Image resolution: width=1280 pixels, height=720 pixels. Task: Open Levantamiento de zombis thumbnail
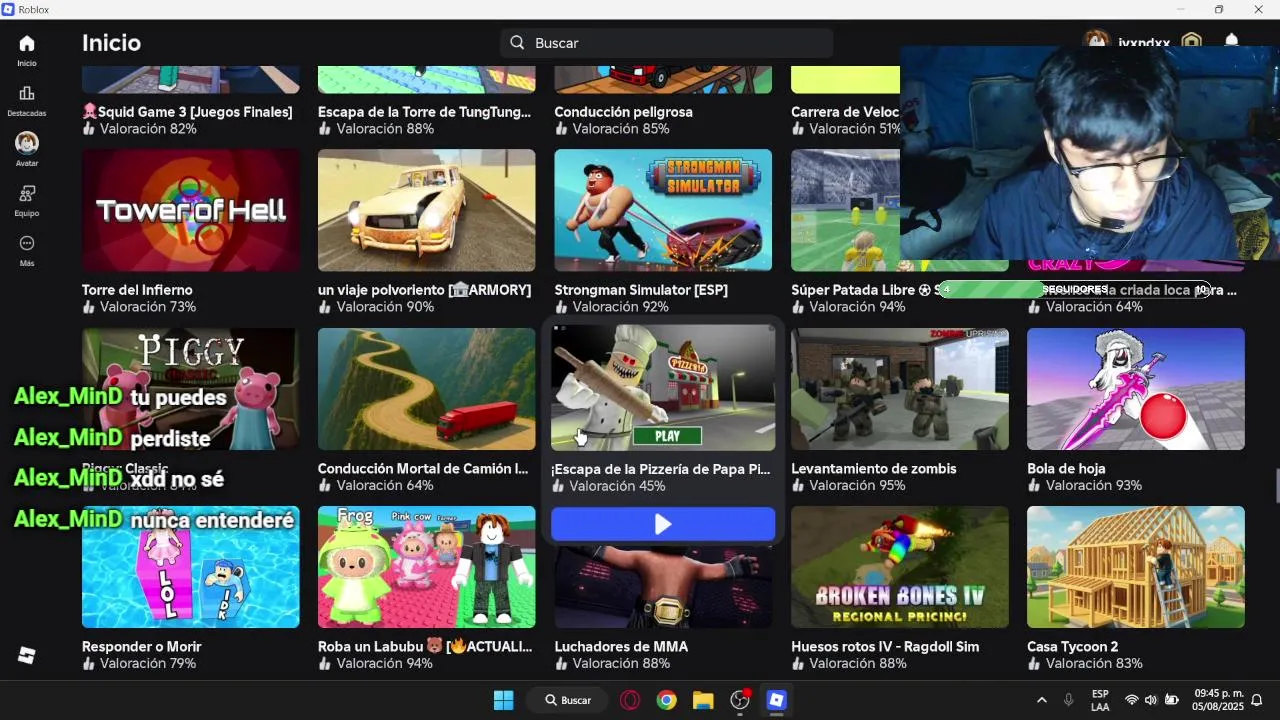click(x=900, y=388)
